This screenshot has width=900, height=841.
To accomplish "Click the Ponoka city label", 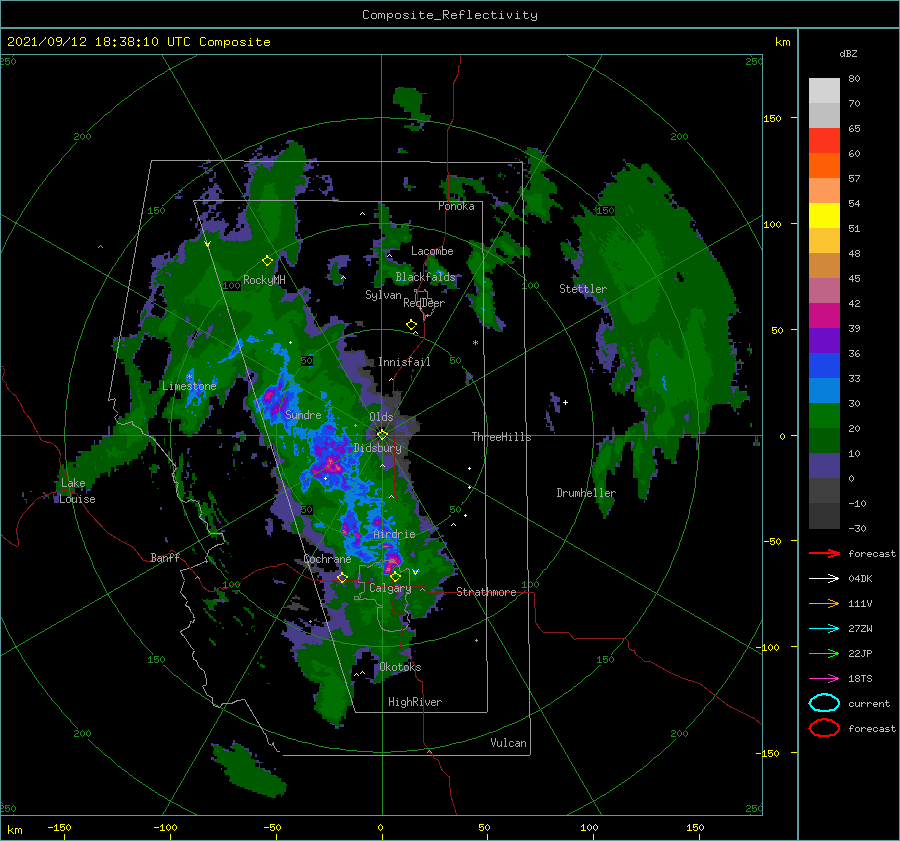I will click(456, 206).
